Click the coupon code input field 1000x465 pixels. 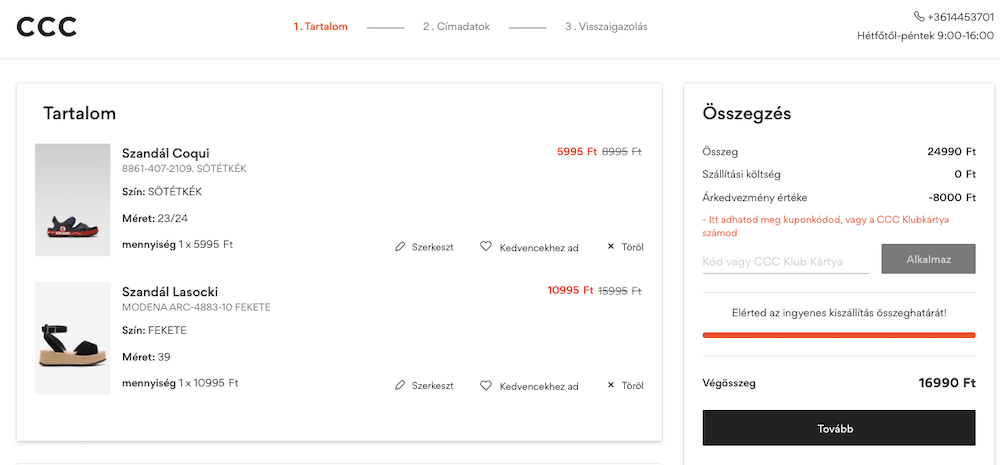point(786,260)
